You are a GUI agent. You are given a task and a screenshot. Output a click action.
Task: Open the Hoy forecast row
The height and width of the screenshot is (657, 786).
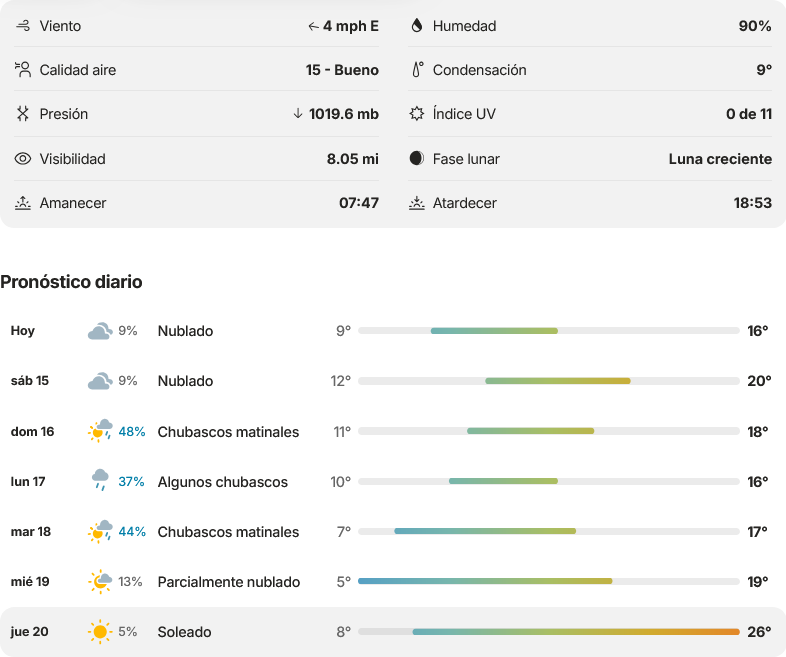(x=393, y=331)
